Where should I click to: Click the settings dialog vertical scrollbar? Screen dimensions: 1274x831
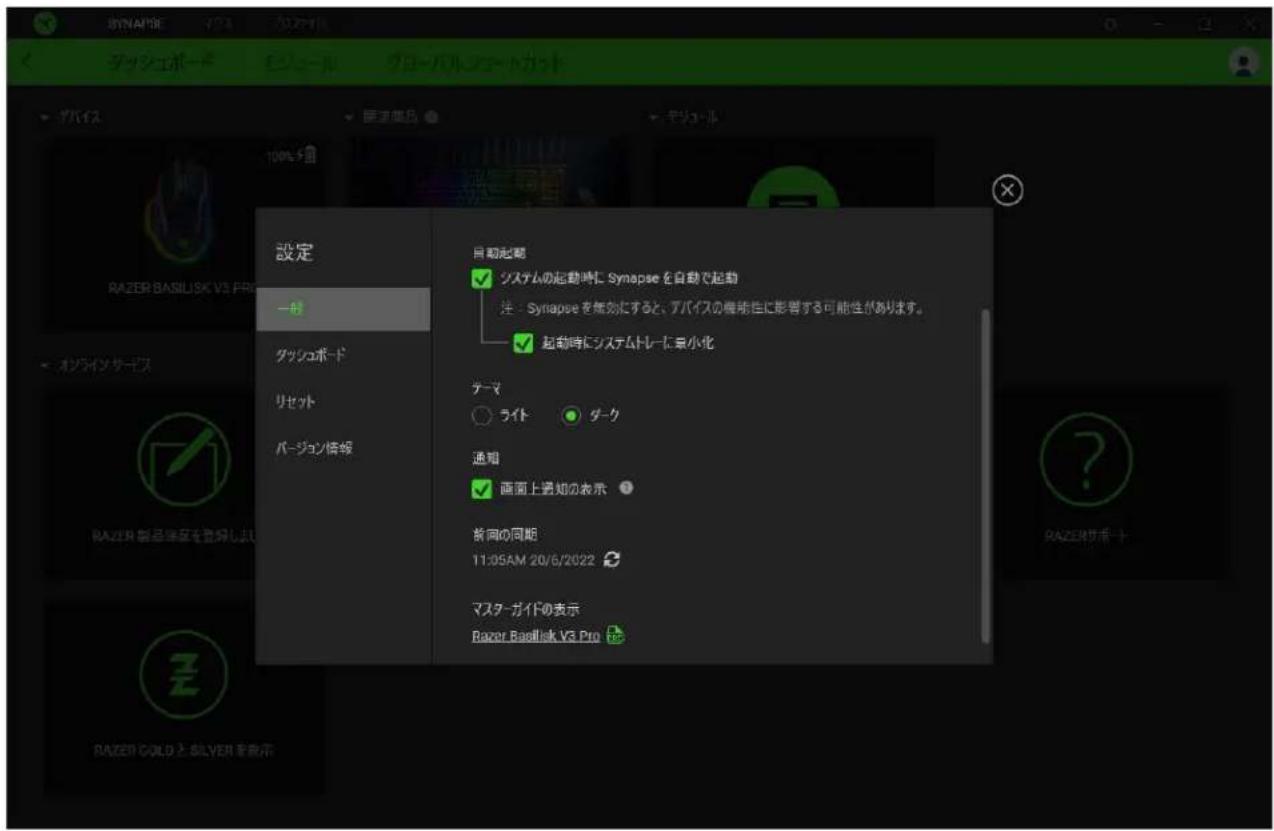click(x=986, y=475)
